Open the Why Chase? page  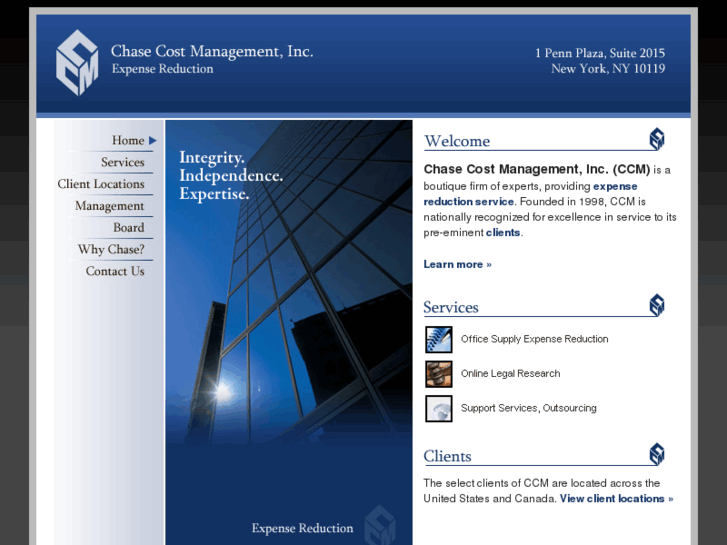click(x=111, y=249)
